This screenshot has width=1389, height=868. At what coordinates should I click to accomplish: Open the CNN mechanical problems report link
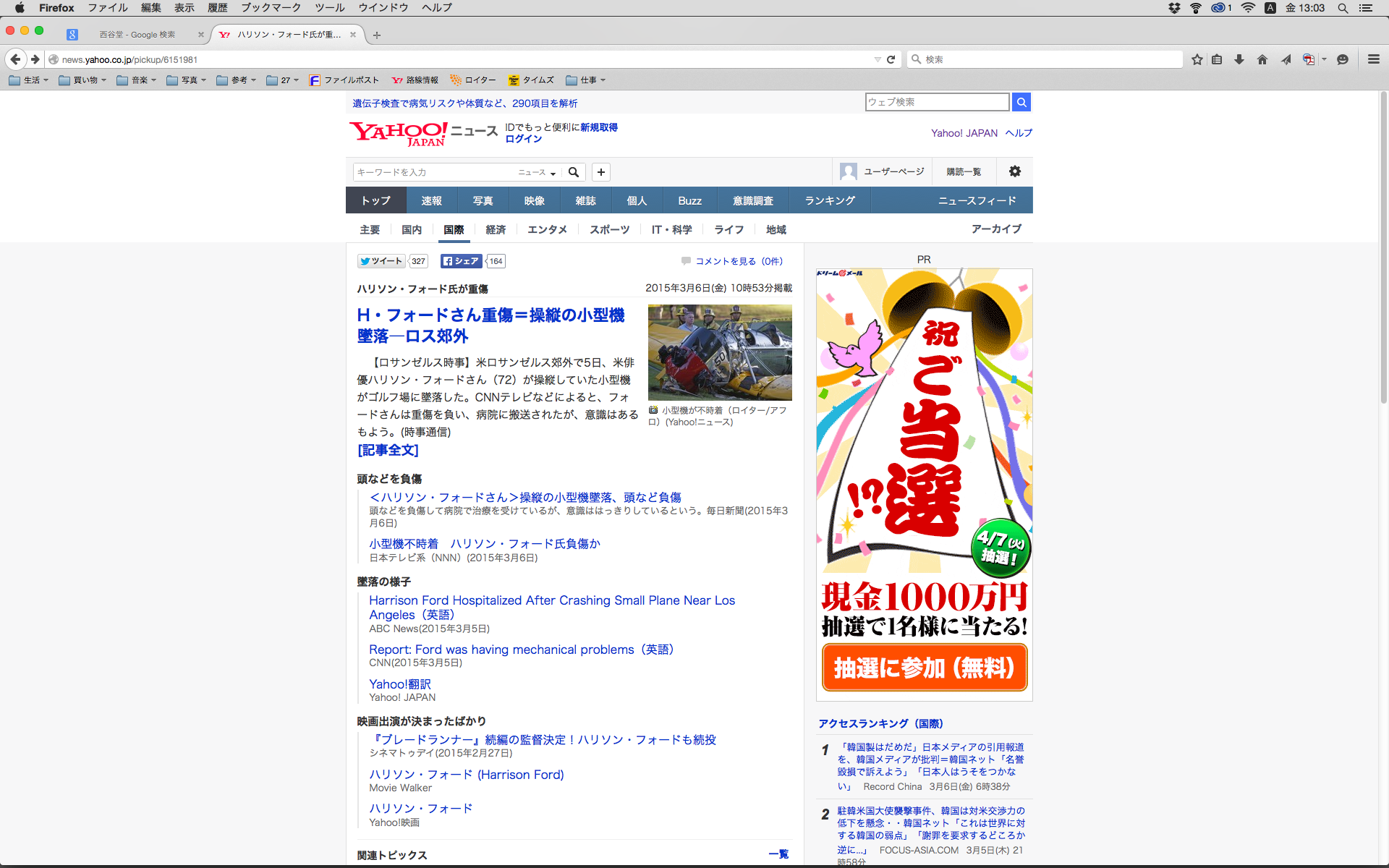click(x=521, y=650)
